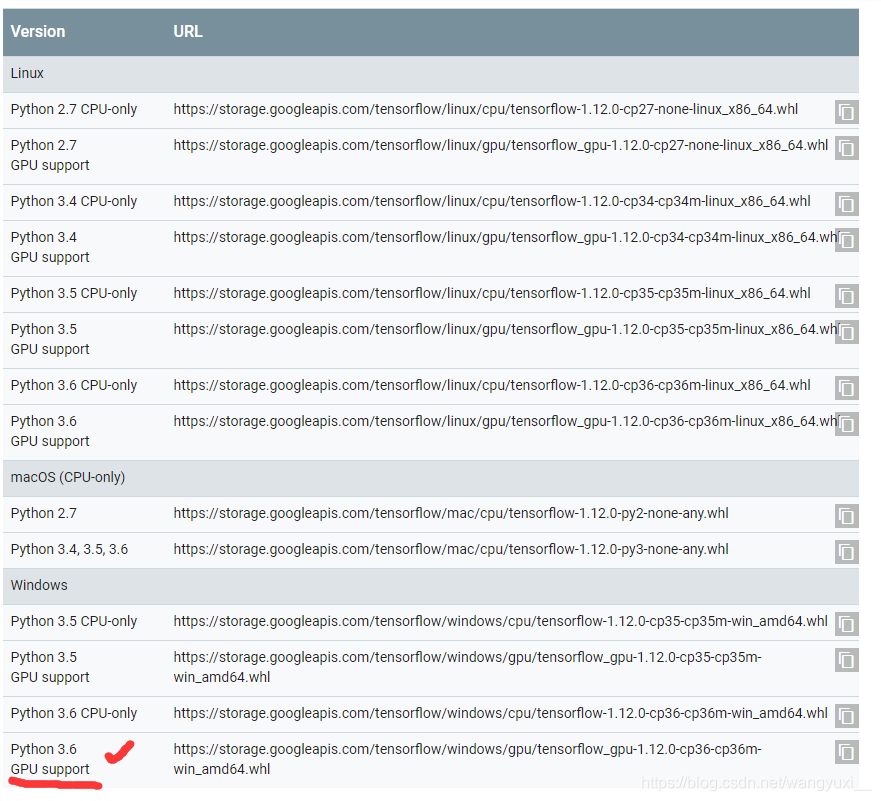The width and height of the screenshot is (881, 801).
Task: Copy the Linux Python 3.6 GPU support URL
Action: tap(846, 424)
